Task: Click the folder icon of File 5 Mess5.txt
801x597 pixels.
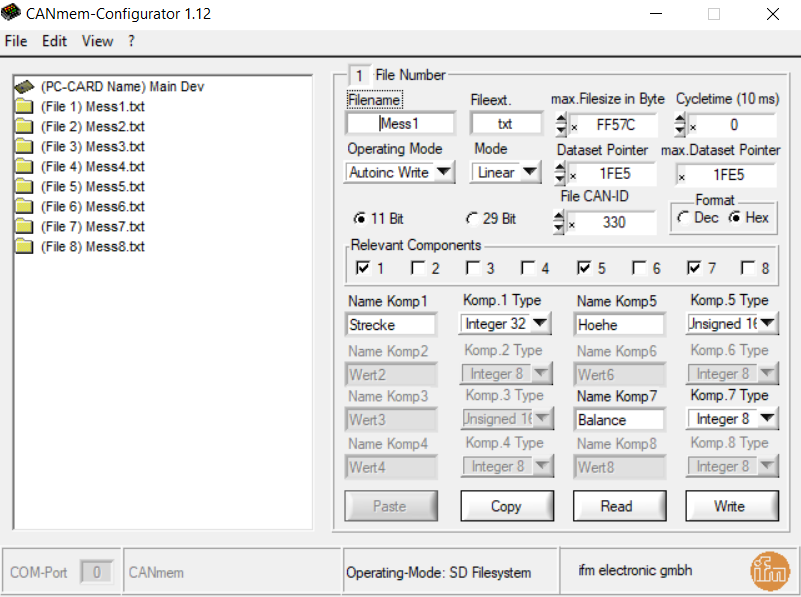Action: tap(24, 186)
